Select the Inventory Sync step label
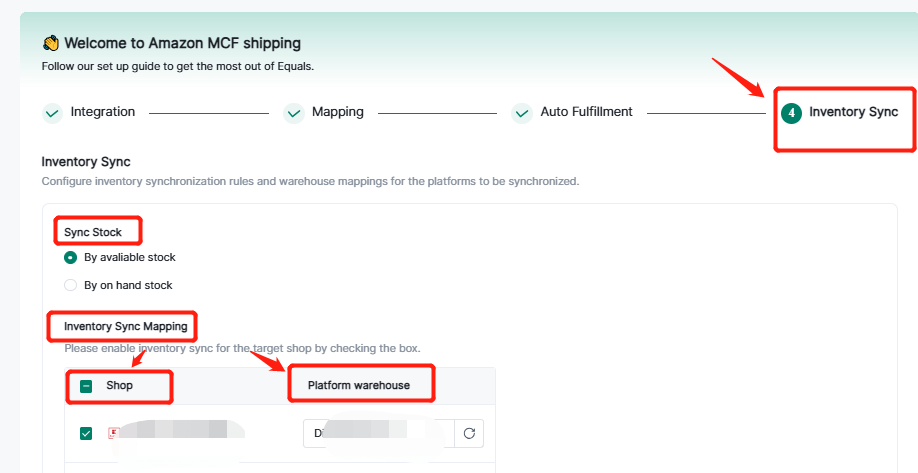This screenshot has height=473, width=918. pyautogui.click(x=853, y=112)
